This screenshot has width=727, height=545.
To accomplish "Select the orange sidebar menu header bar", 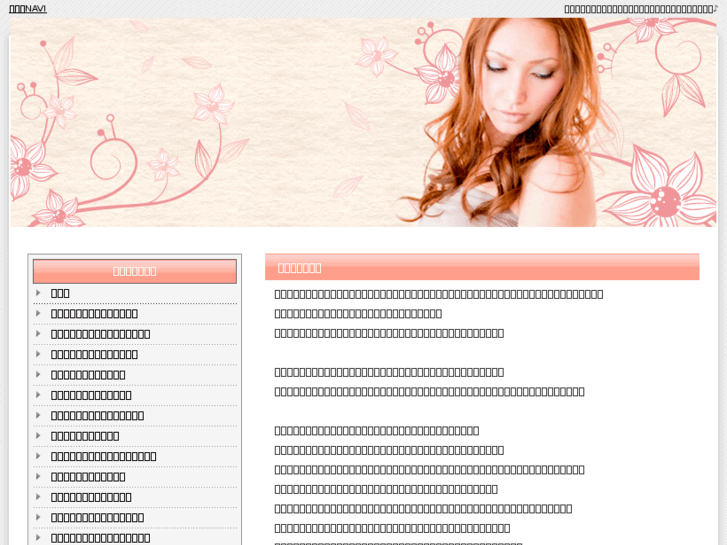I will click(134, 271).
